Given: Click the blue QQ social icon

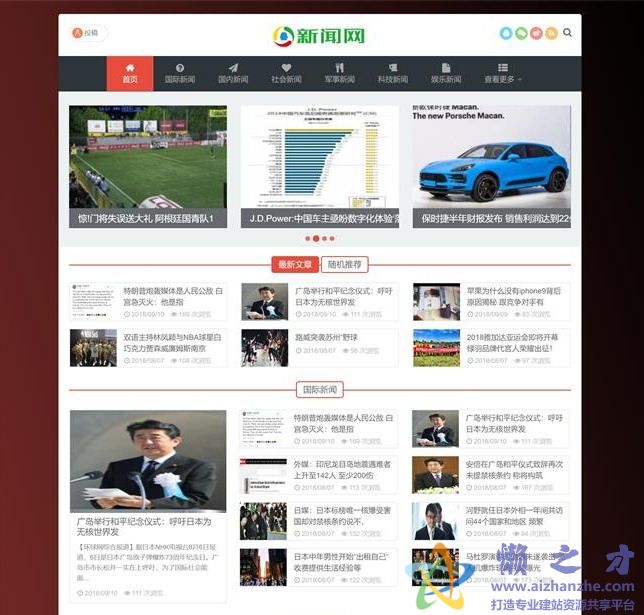Looking at the screenshot, I should [x=506, y=33].
